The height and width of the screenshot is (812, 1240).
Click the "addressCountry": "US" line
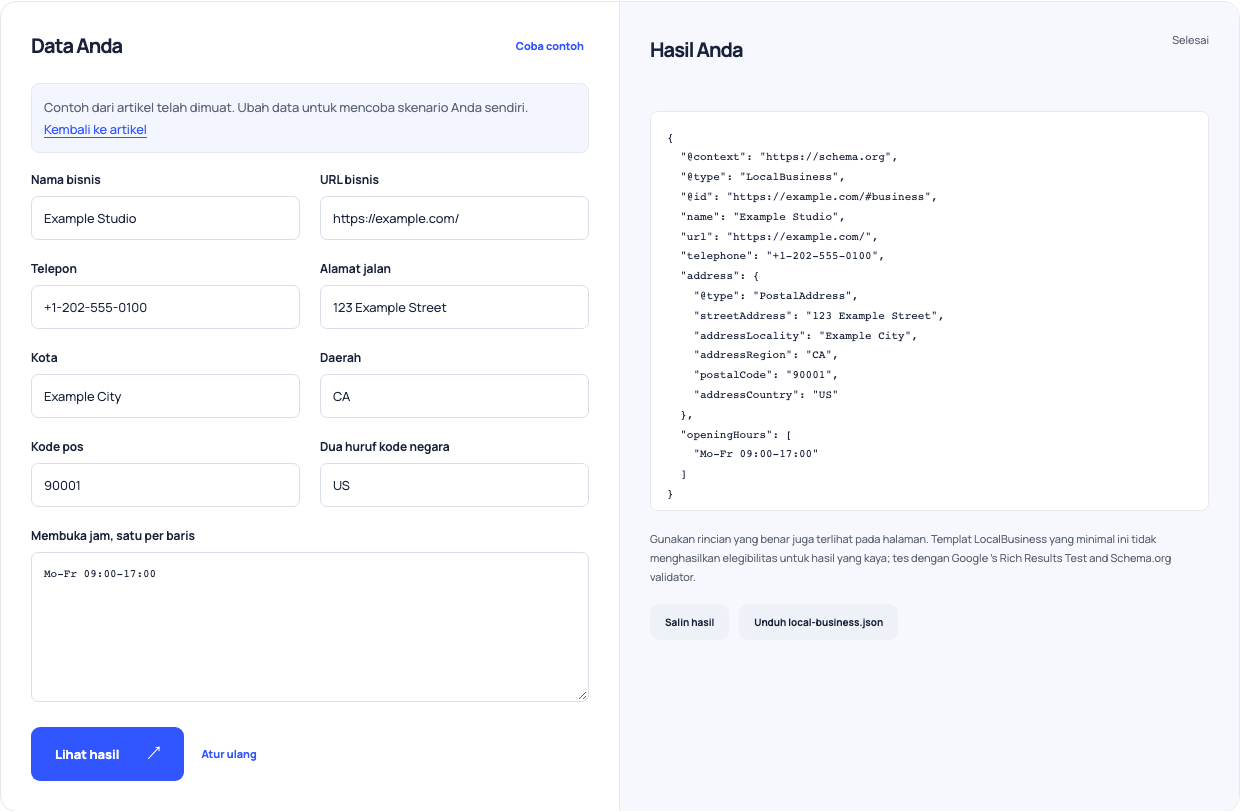tap(766, 395)
